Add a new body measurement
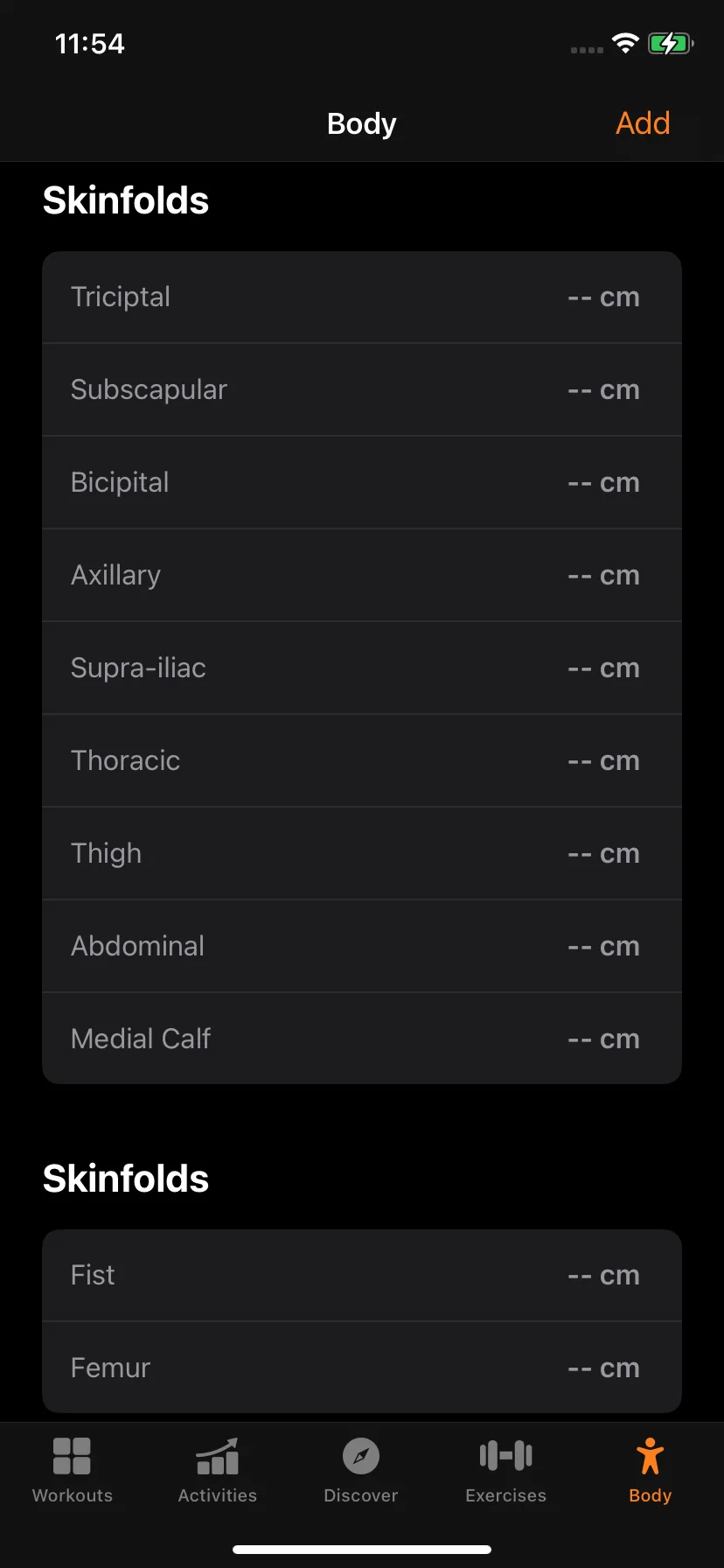 [x=643, y=123]
